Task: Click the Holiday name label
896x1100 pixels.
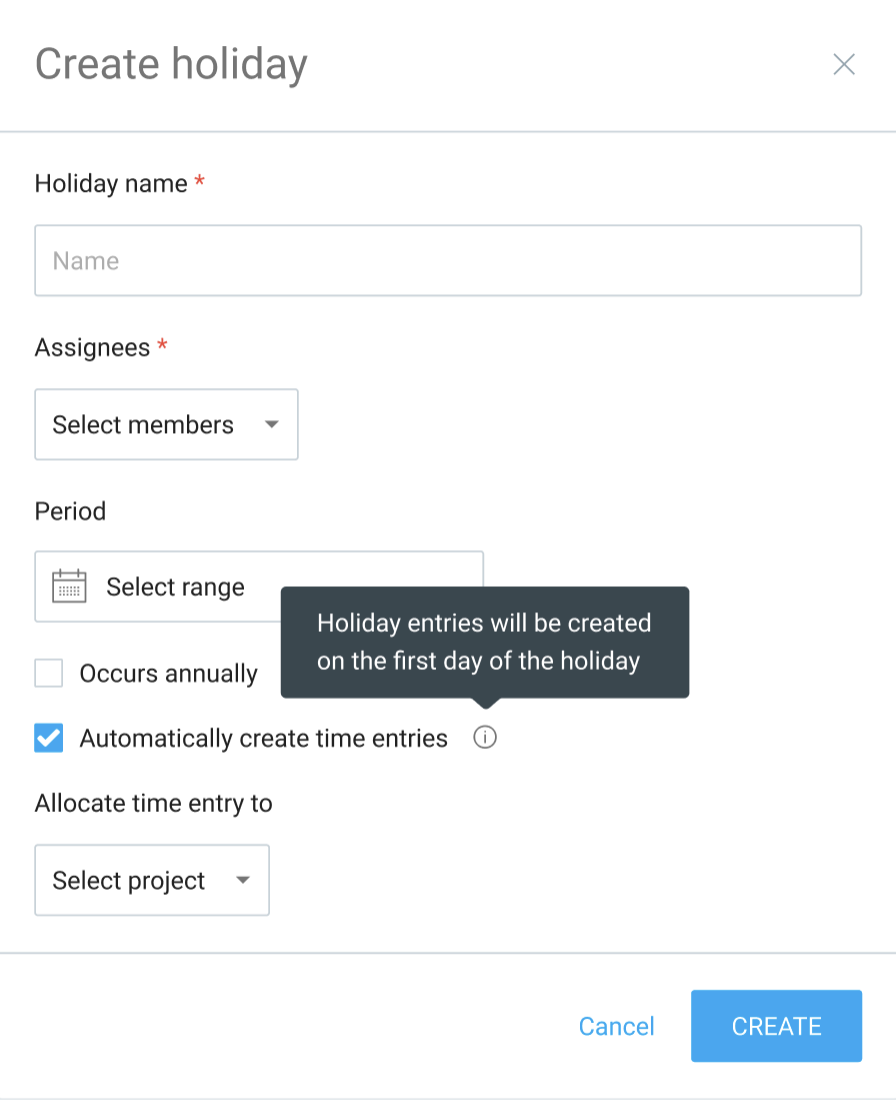Action: tap(111, 184)
